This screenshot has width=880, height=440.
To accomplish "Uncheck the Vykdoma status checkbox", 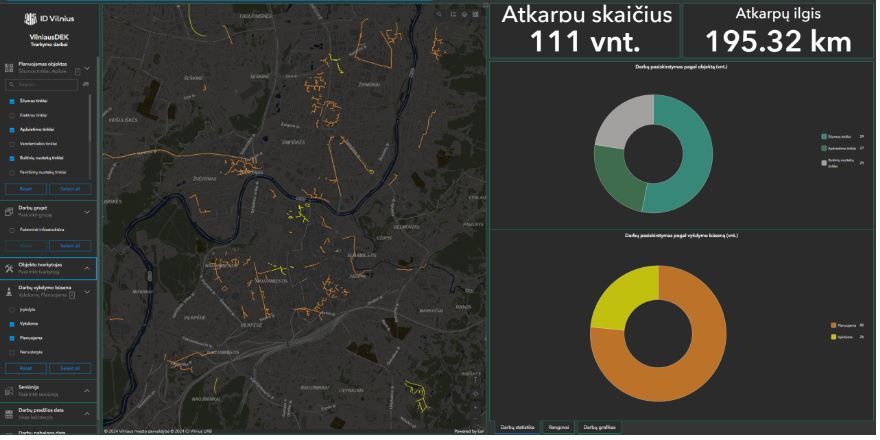I will (12, 324).
